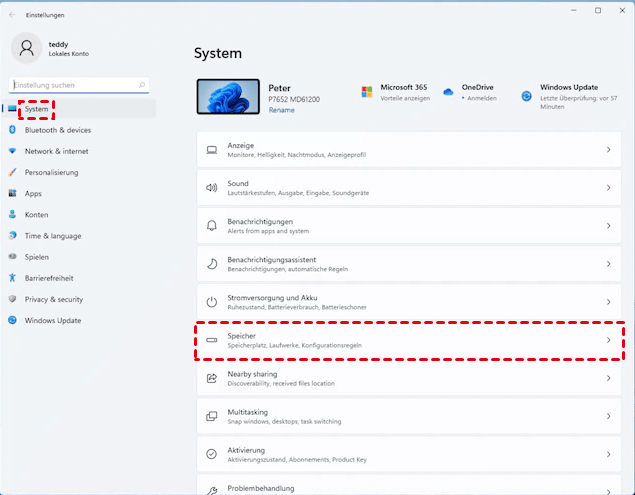Open Time & language section
Screen dimensions: 635x495
53,236
